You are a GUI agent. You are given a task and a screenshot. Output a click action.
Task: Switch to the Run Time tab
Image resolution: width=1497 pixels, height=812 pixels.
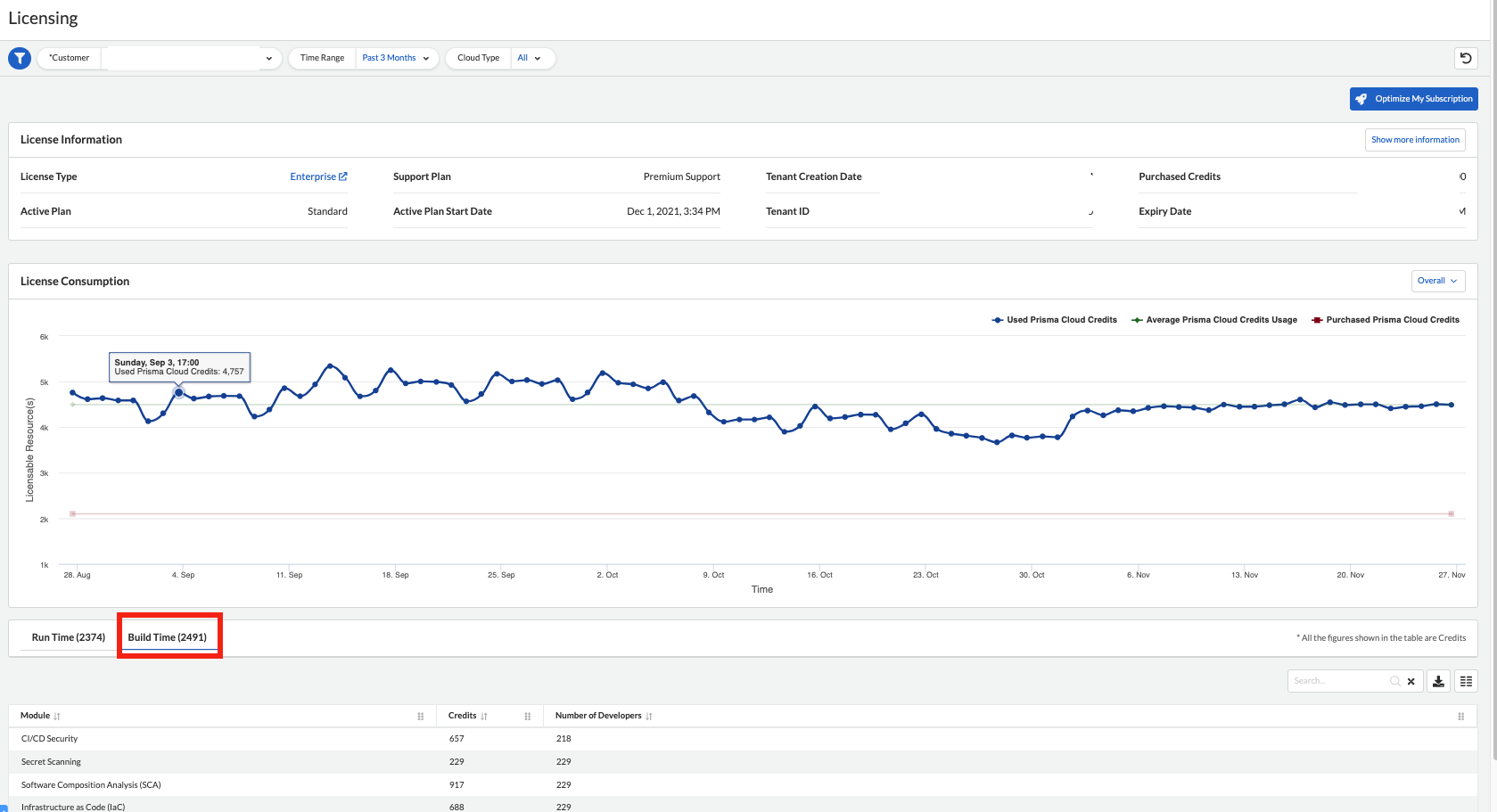pyautogui.click(x=67, y=636)
